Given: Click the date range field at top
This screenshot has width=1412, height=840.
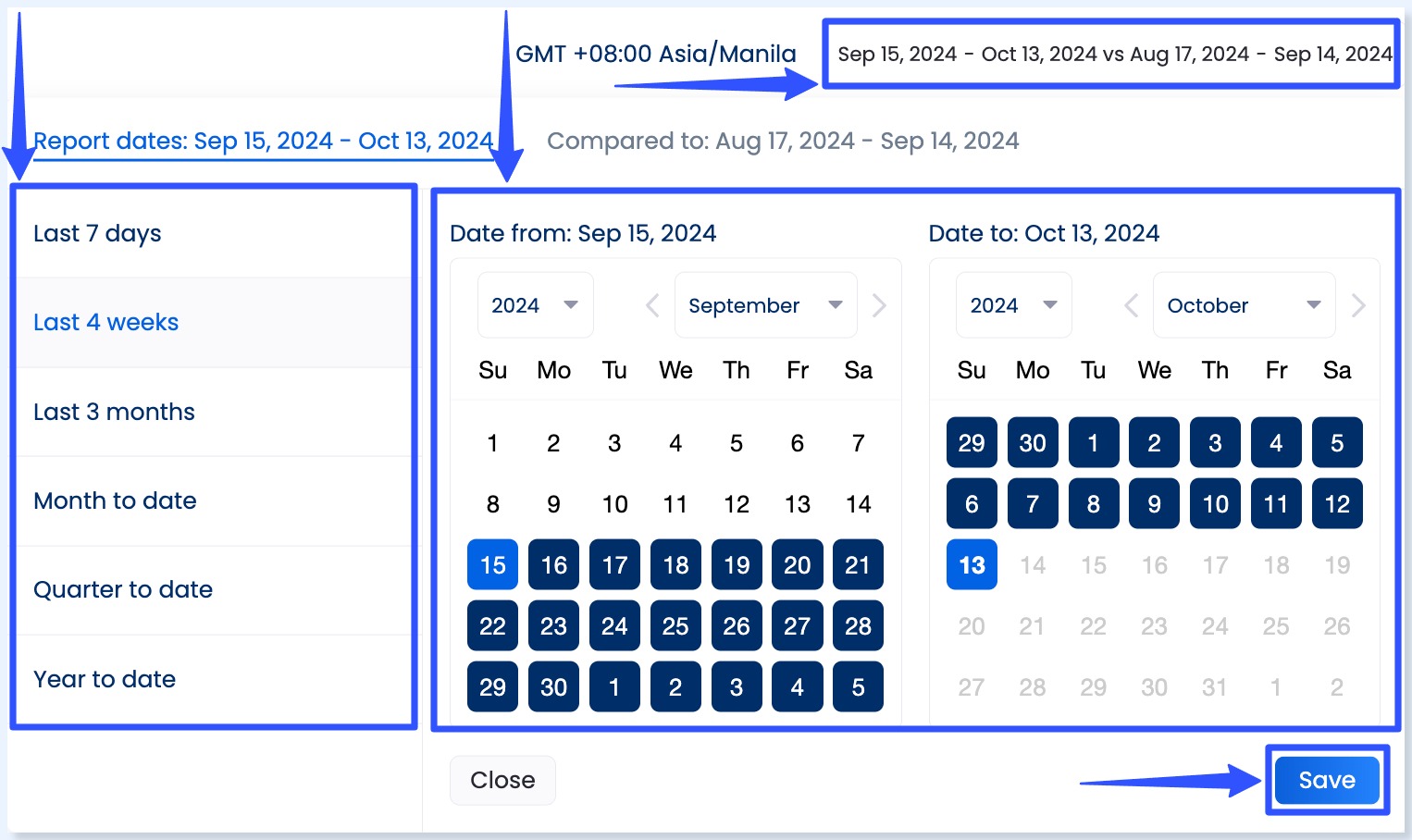Looking at the screenshot, I should pyautogui.click(x=1112, y=55).
